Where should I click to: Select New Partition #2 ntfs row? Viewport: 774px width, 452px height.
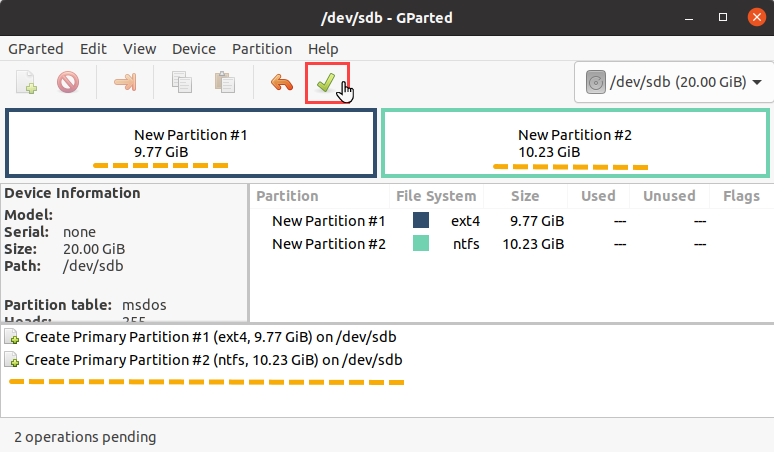[511, 244]
